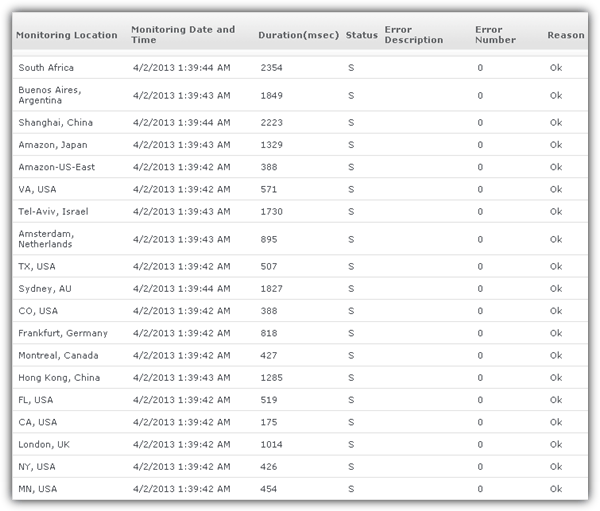Select duration value 818
The width and height of the screenshot is (600, 511).
click(x=269, y=333)
